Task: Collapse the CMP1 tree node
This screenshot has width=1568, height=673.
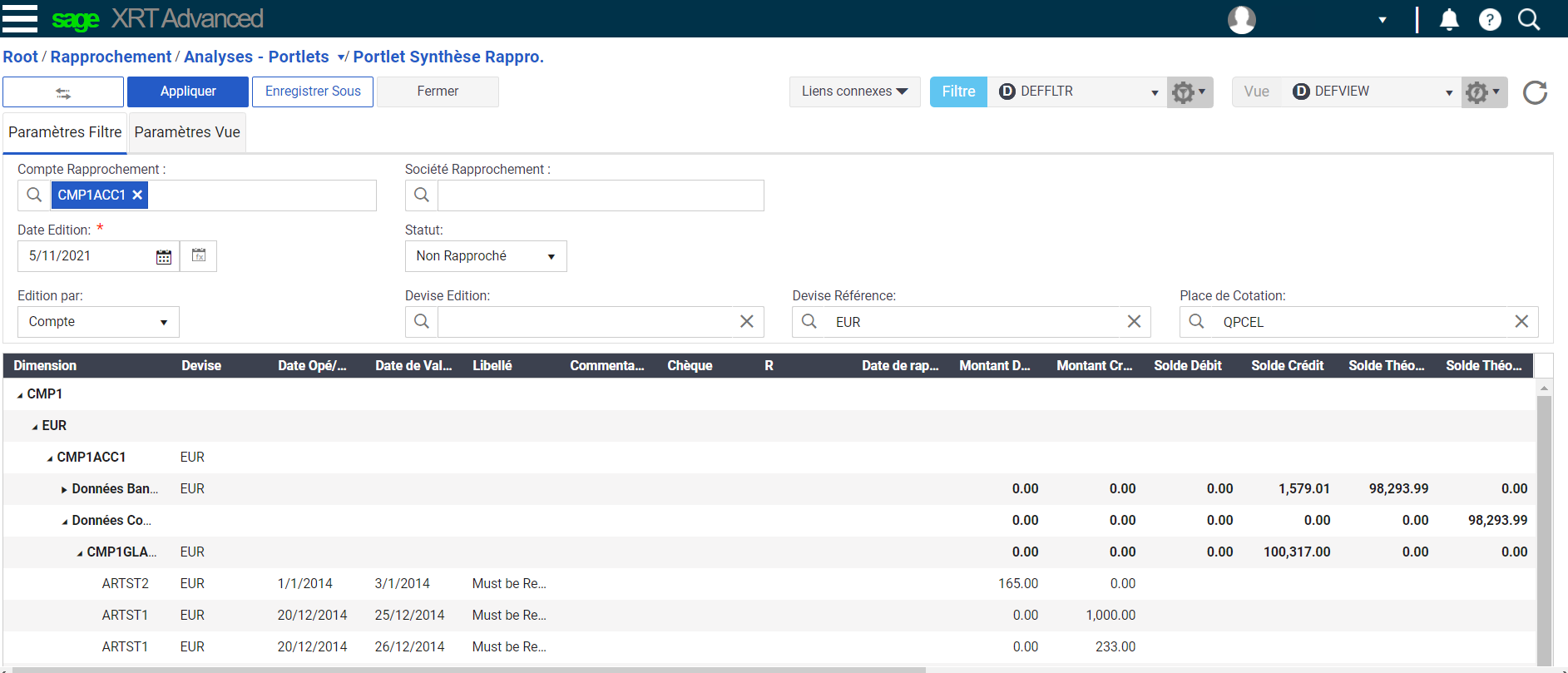Action: point(20,395)
